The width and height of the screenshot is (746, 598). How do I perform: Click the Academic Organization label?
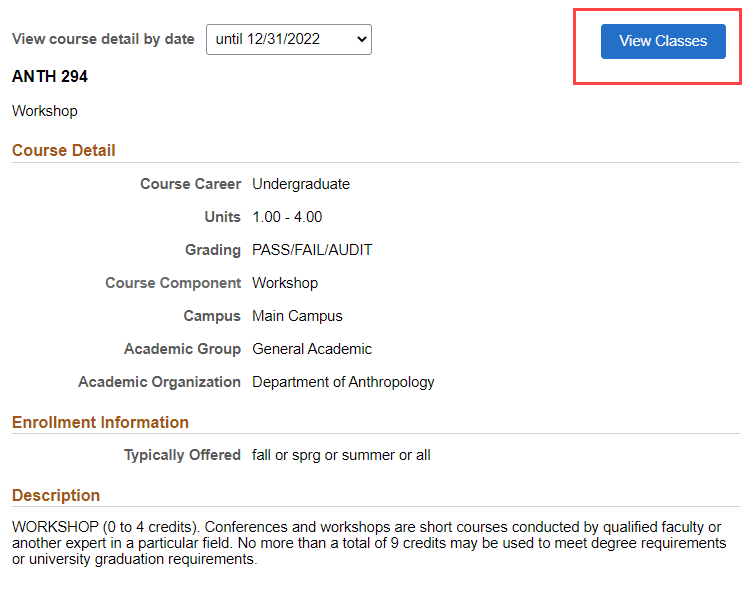point(160,382)
